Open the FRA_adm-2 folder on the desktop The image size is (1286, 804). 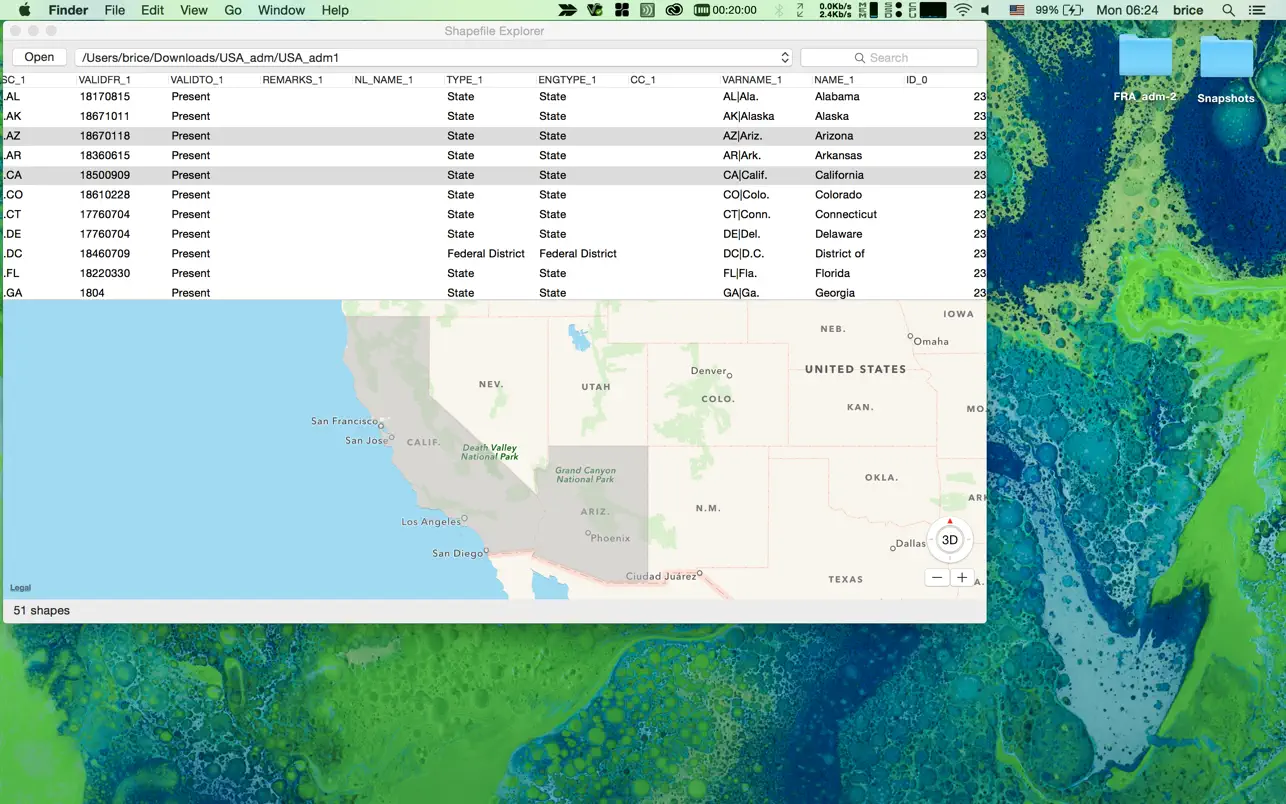(x=1145, y=57)
